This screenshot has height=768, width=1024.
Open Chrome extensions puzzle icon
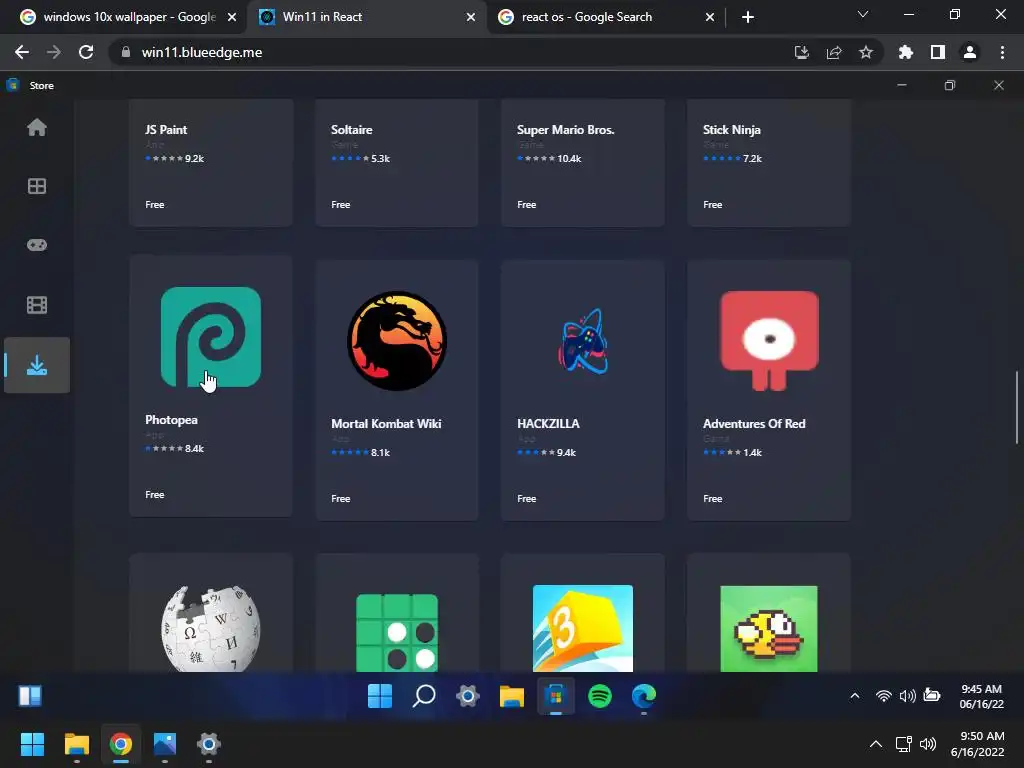coord(905,52)
